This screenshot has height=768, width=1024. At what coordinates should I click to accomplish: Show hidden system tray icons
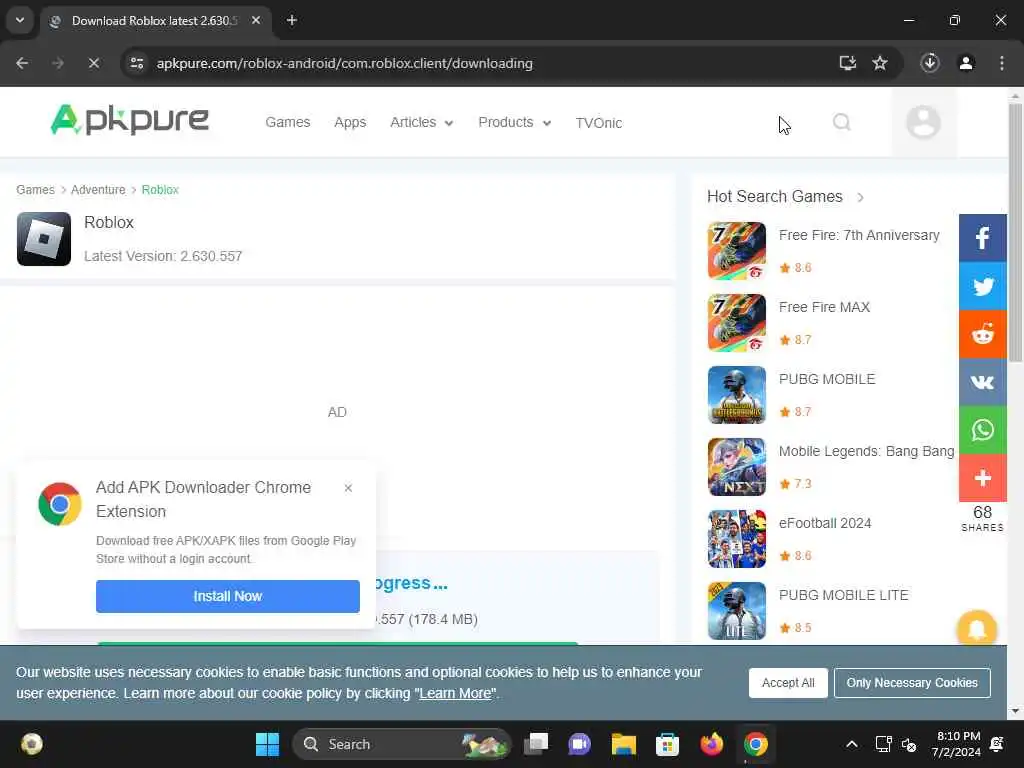click(x=852, y=744)
